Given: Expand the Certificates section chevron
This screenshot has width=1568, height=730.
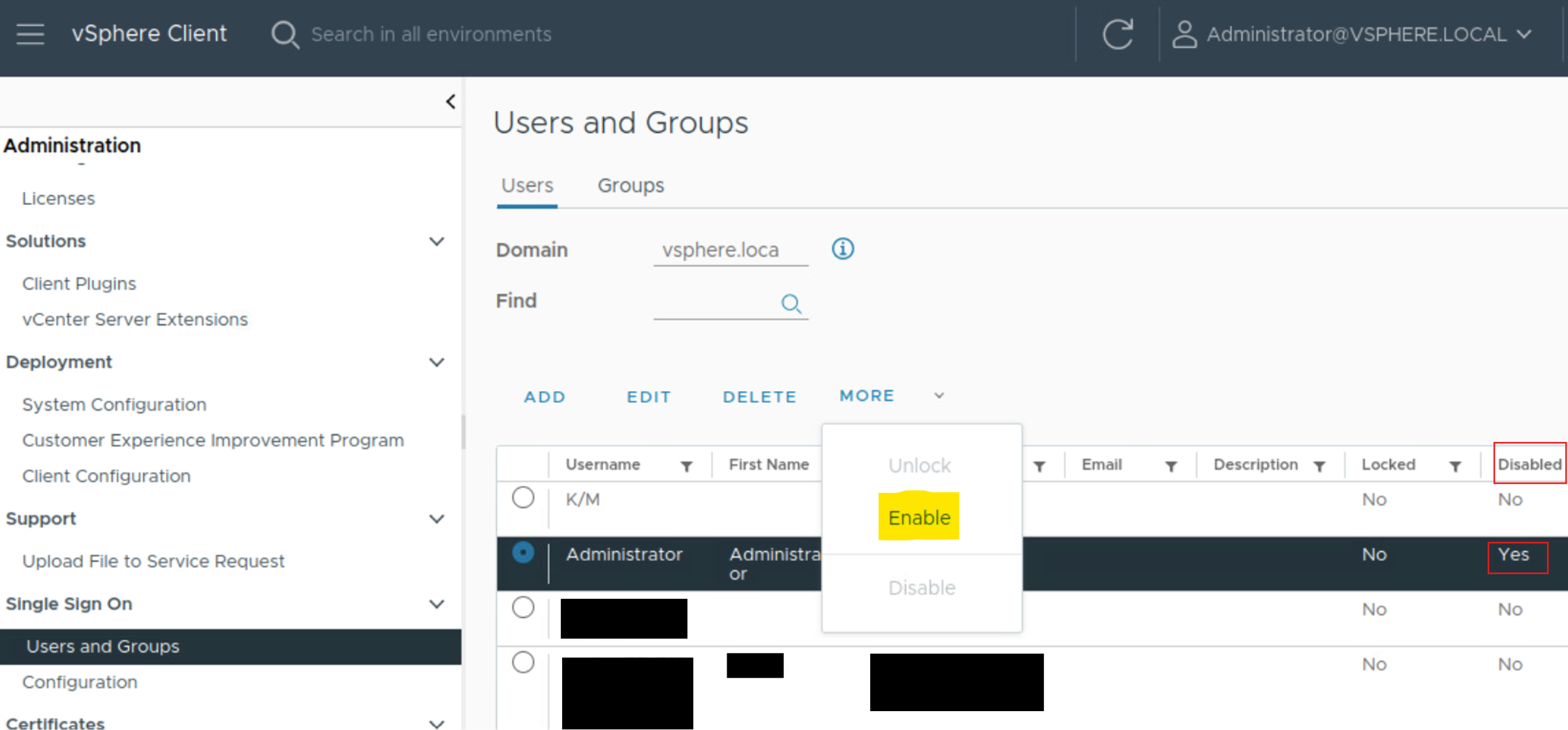Looking at the screenshot, I should (x=436, y=723).
